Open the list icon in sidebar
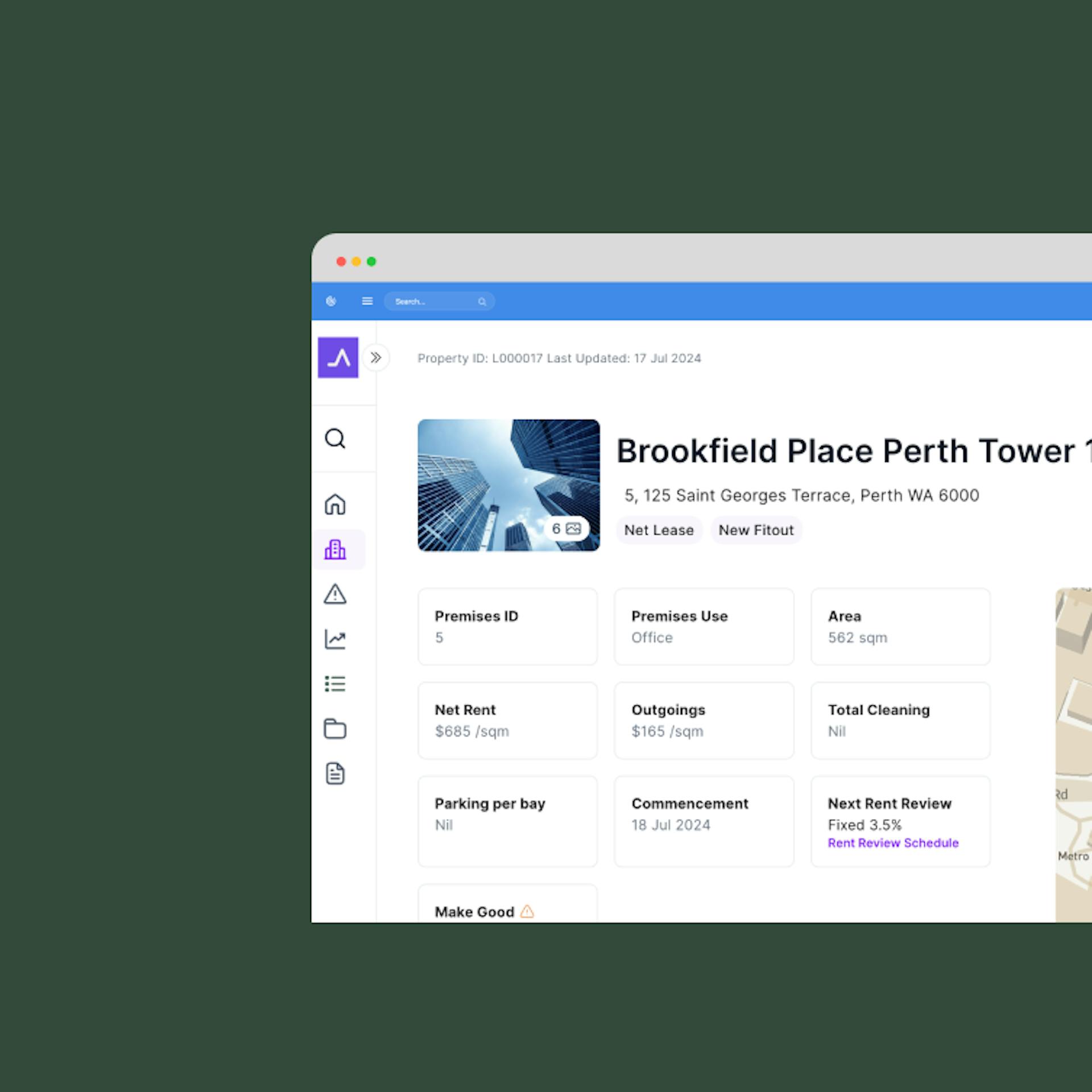Viewport: 1092px width, 1092px height. [335, 684]
